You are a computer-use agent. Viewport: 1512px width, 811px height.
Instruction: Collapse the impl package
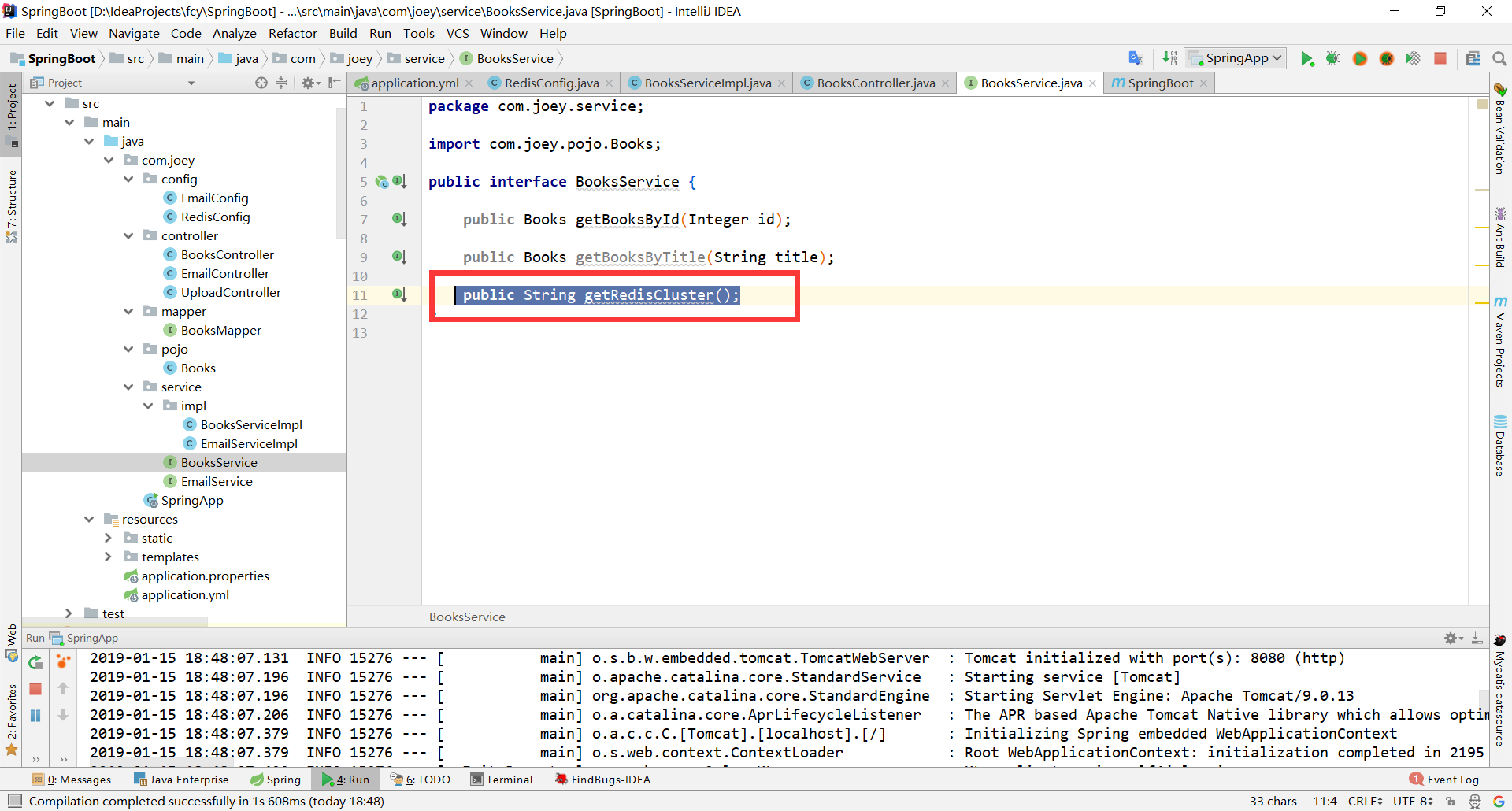[x=148, y=405]
